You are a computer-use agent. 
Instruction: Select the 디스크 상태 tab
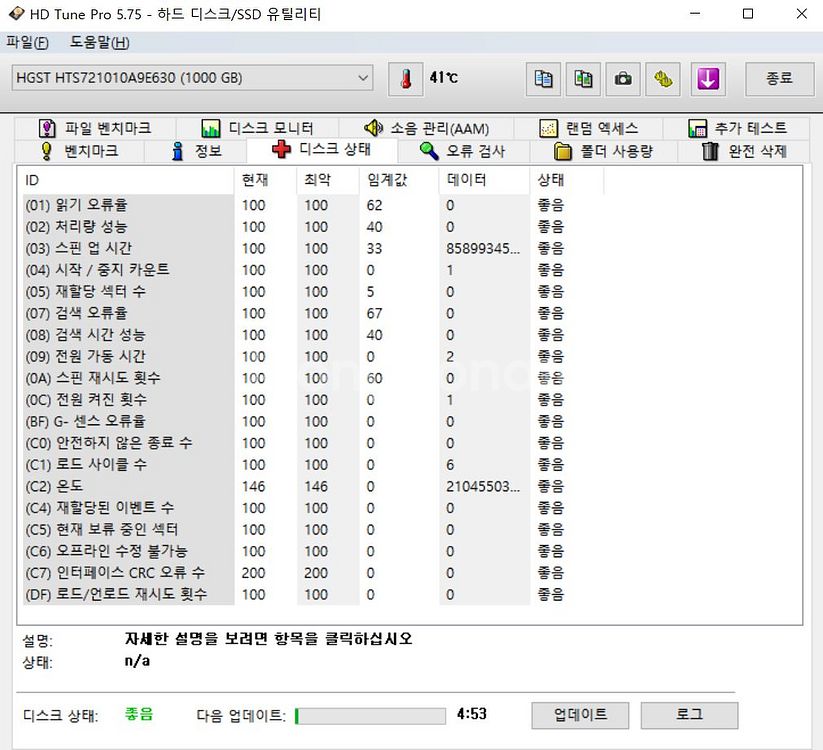pos(322,150)
